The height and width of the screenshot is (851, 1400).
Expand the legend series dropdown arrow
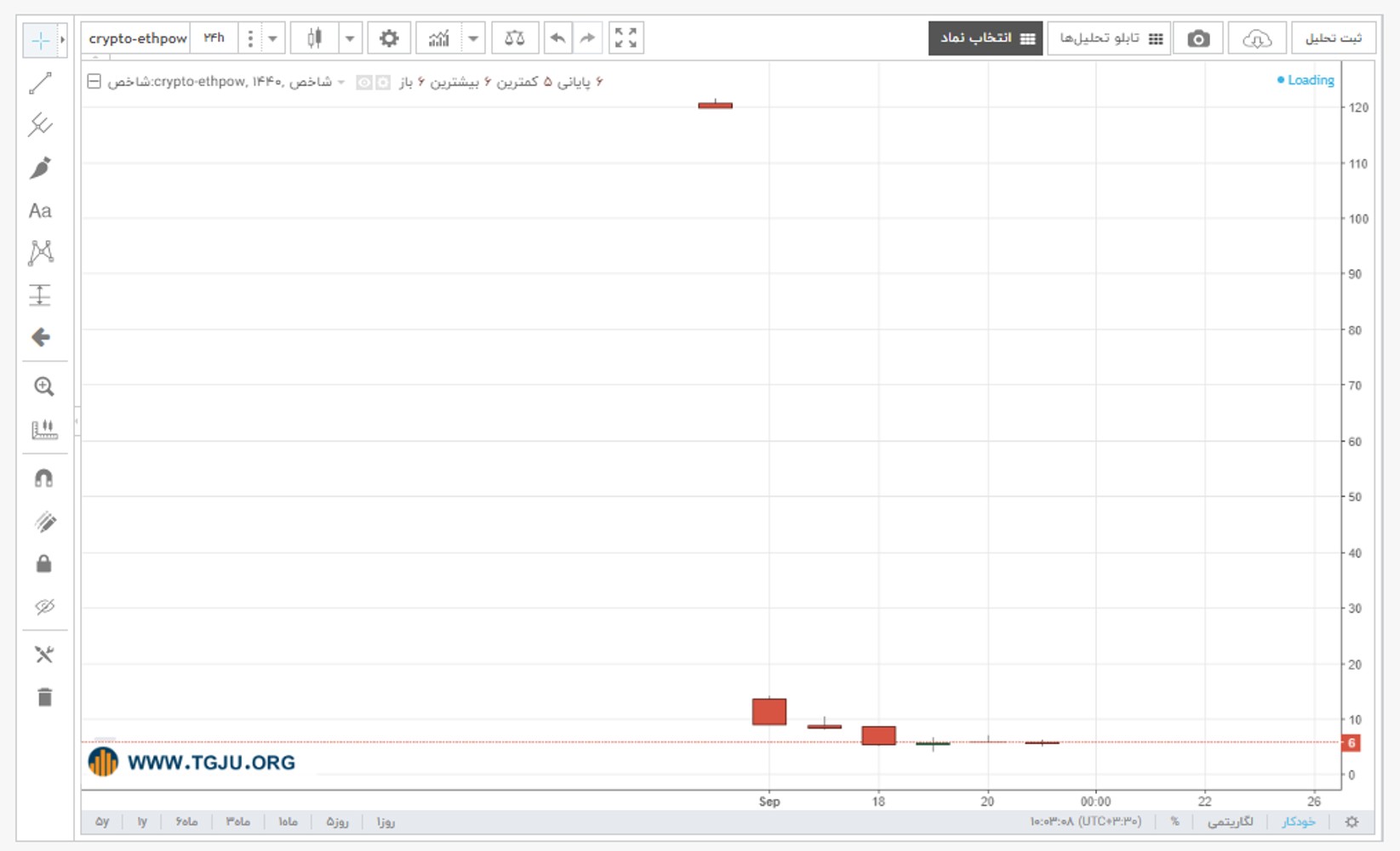[341, 82]
